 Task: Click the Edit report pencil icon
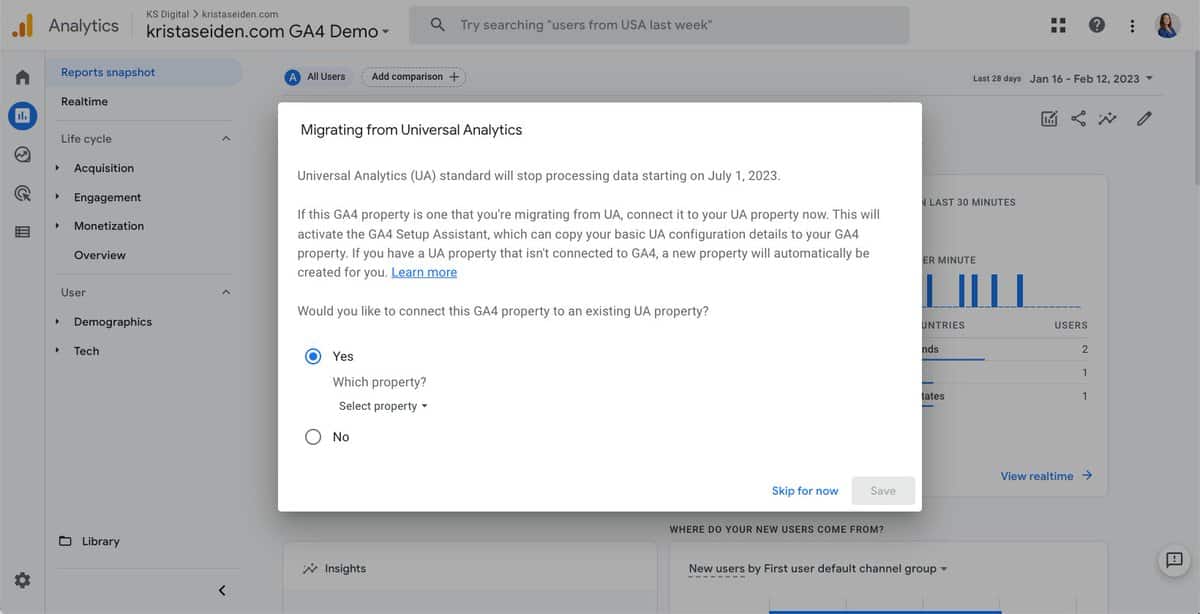coord(1144,118)
